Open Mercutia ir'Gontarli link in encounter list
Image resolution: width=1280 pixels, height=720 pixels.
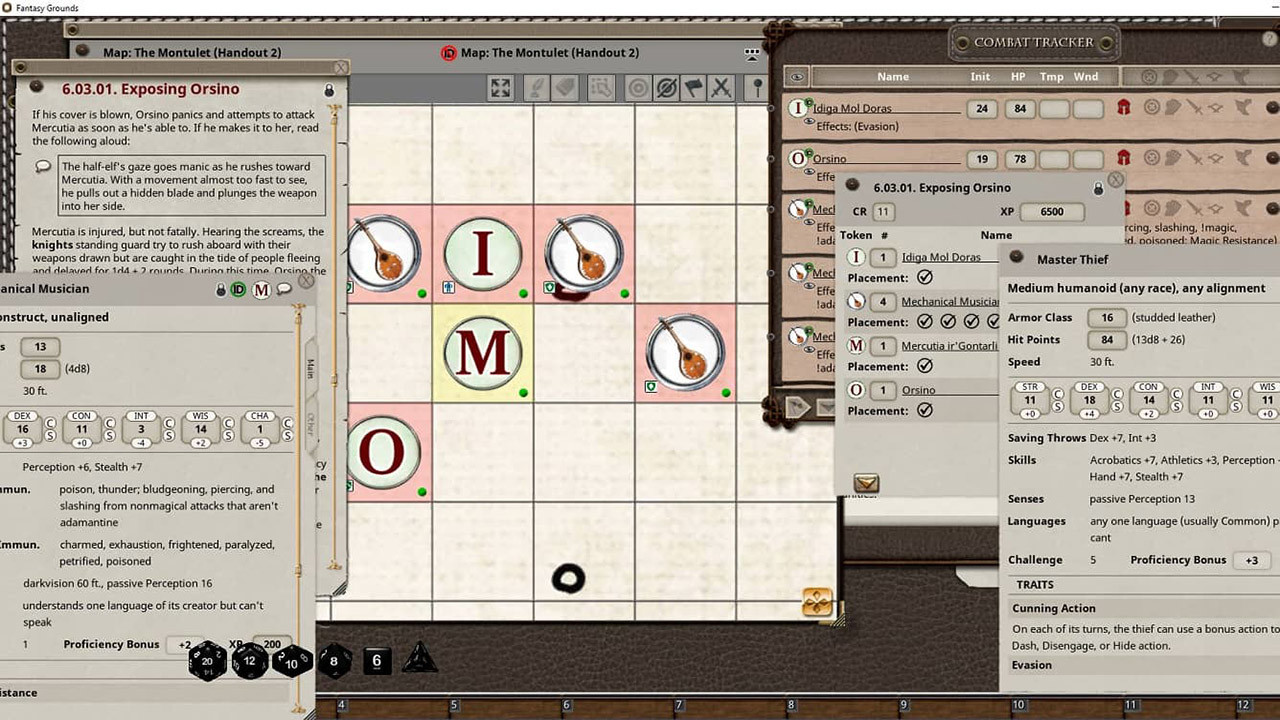click(x=948, y=346)
